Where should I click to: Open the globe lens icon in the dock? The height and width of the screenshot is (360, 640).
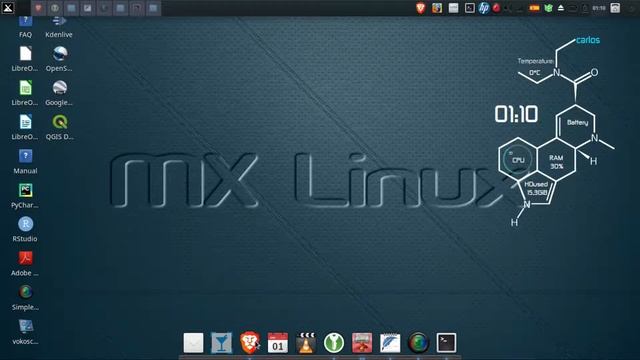click(418, 342)
